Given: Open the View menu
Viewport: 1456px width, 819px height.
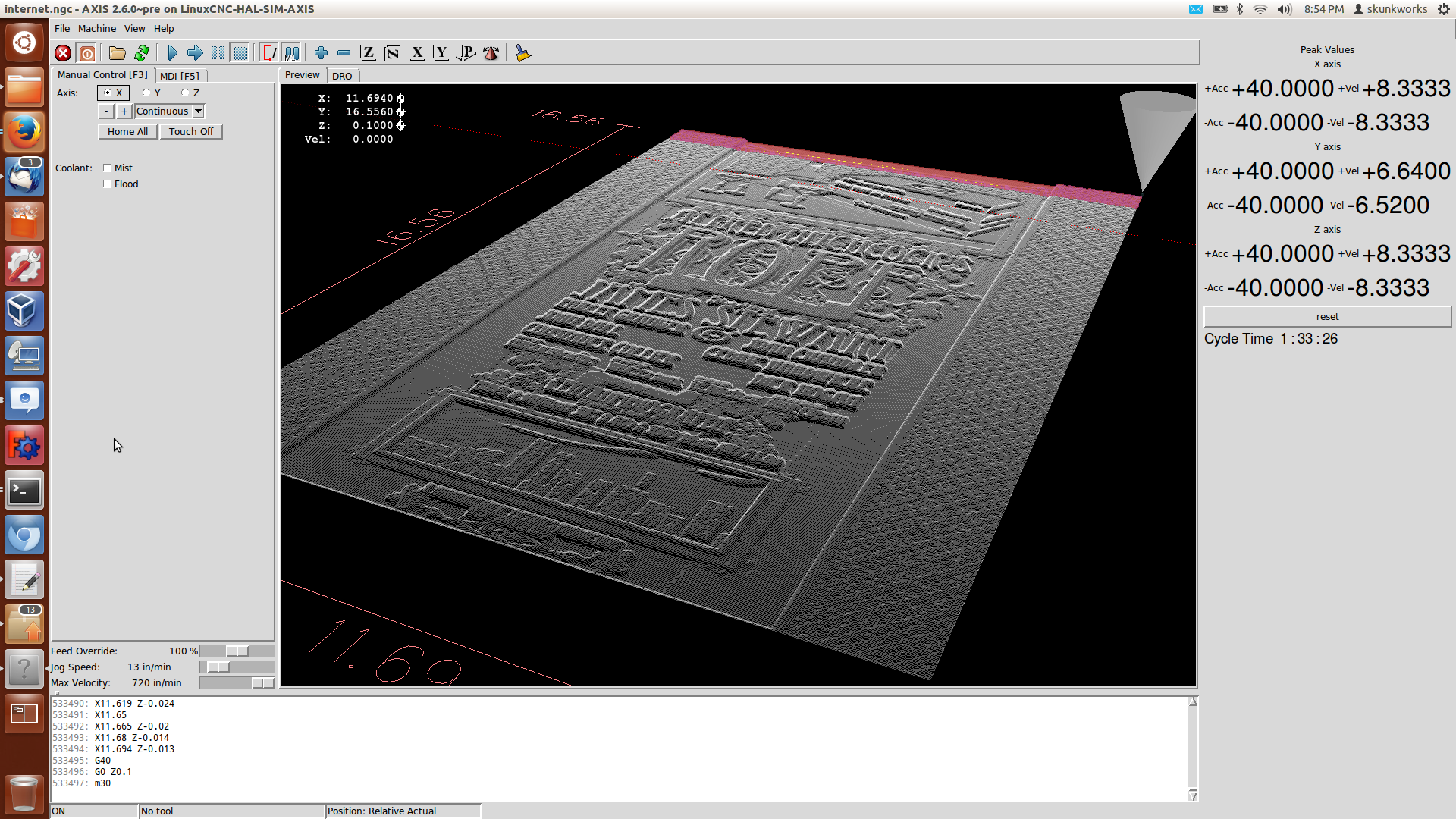Looking at the screenshot, I should pos(134,28).
